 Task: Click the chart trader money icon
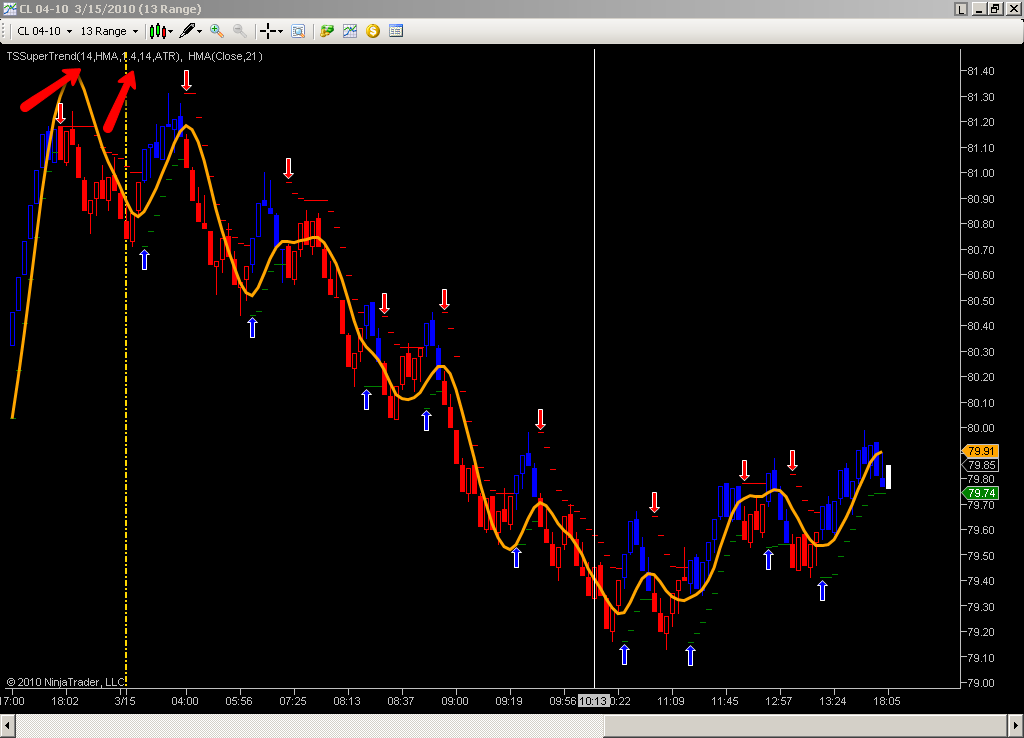[327, 31]
